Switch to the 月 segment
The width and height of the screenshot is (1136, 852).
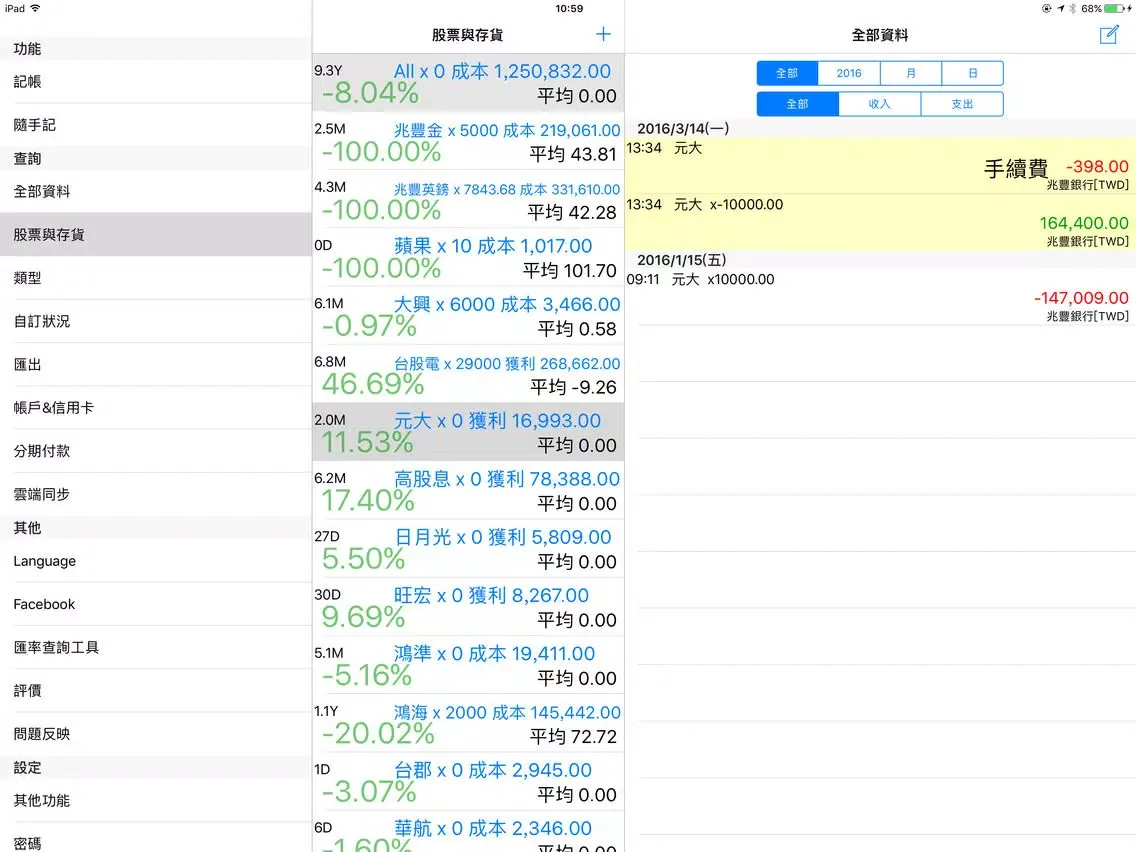point(911,73)
